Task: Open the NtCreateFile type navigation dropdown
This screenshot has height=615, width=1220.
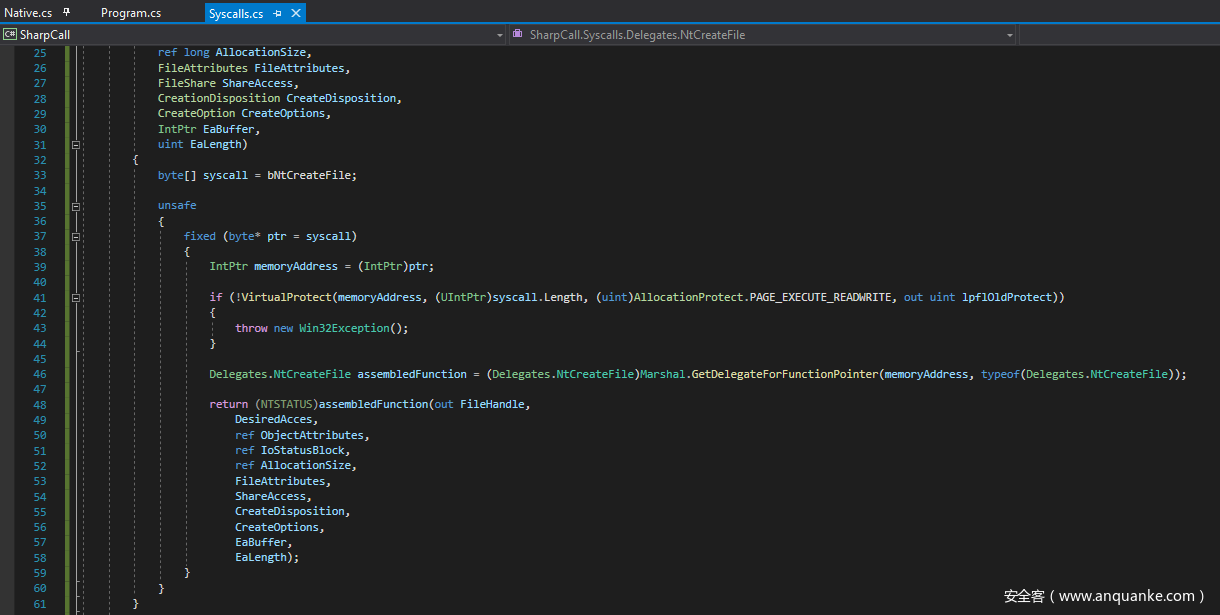Action: [1010, 35]
